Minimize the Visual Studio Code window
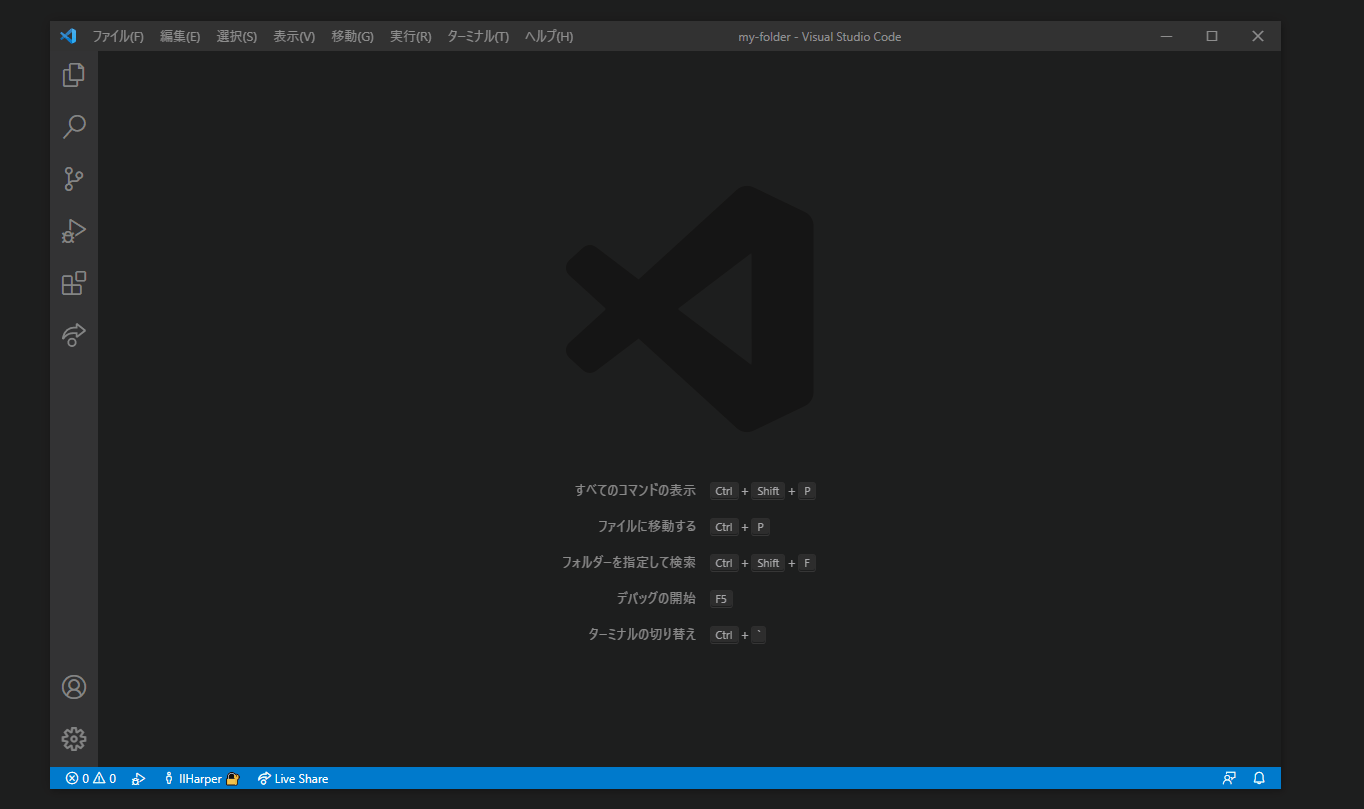The width and height of the screenshot is (1364, 809). coord(1166,36)
